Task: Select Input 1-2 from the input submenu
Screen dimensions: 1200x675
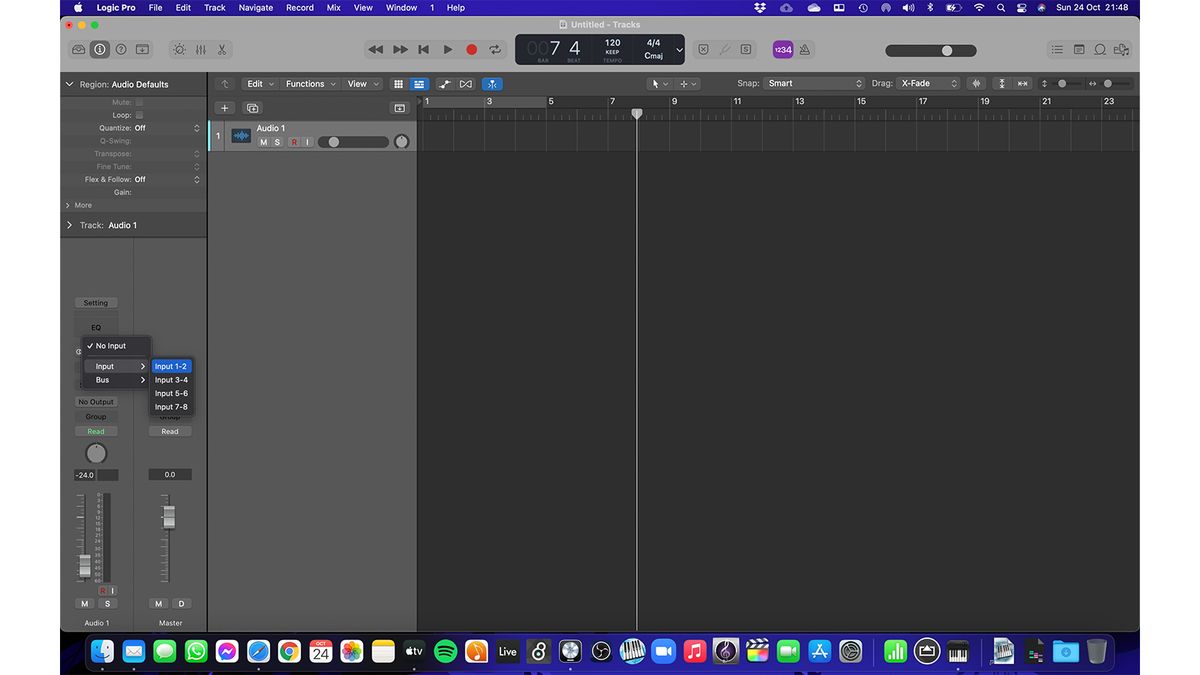Action: tap(171, 366)
